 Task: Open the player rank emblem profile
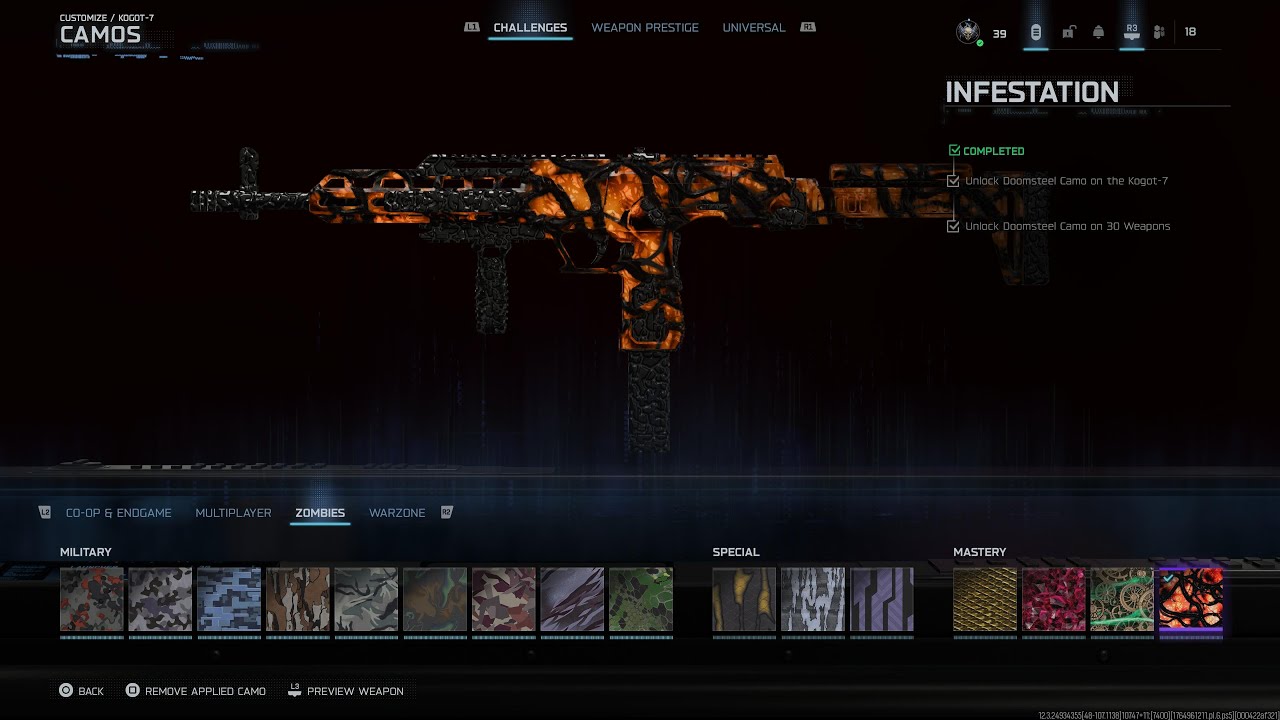(967, 32)
